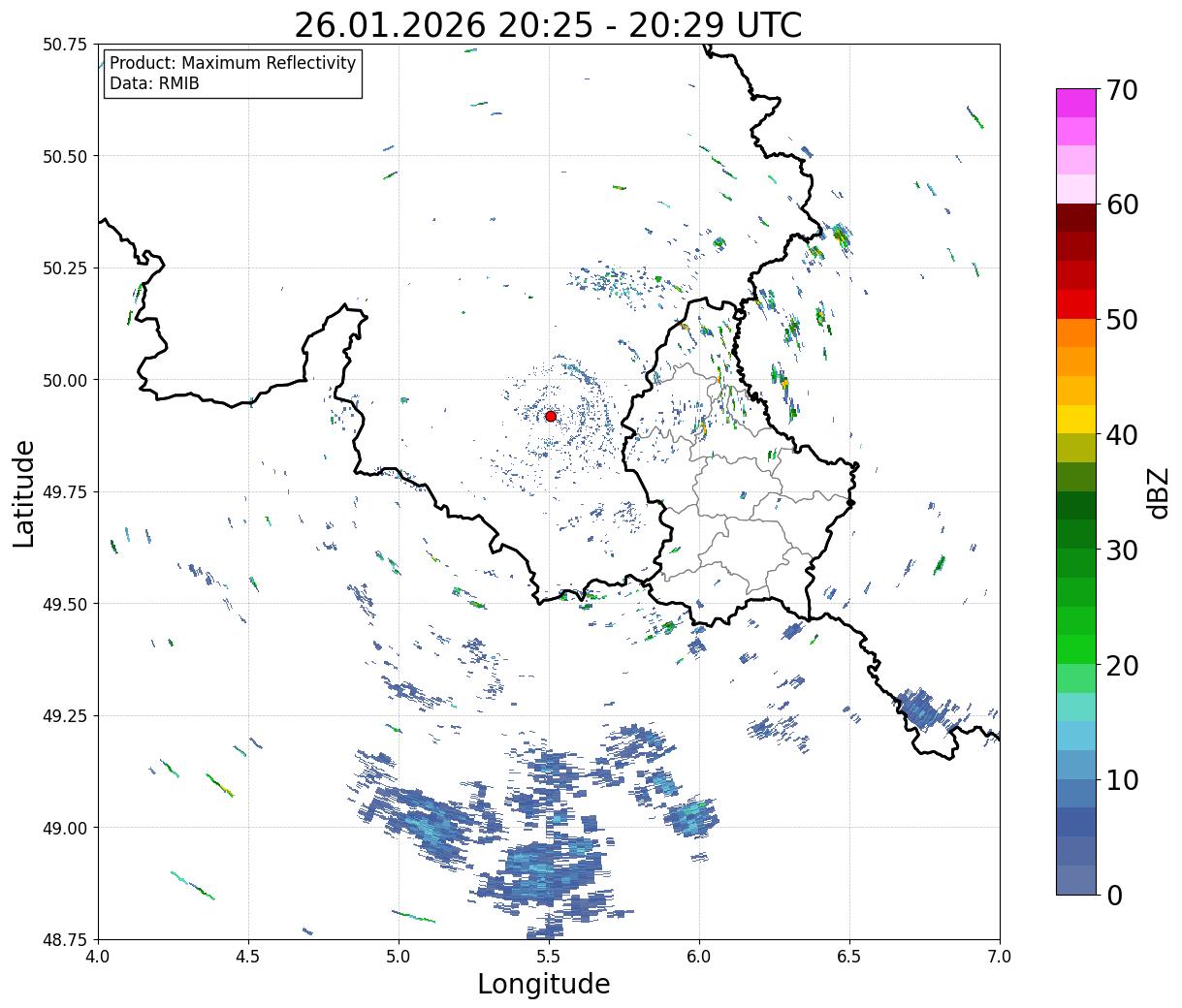Viewport: 1182px width, 1008px height.
Task: Click the red colorbar segment just above 50
Action: (1076, 304)
